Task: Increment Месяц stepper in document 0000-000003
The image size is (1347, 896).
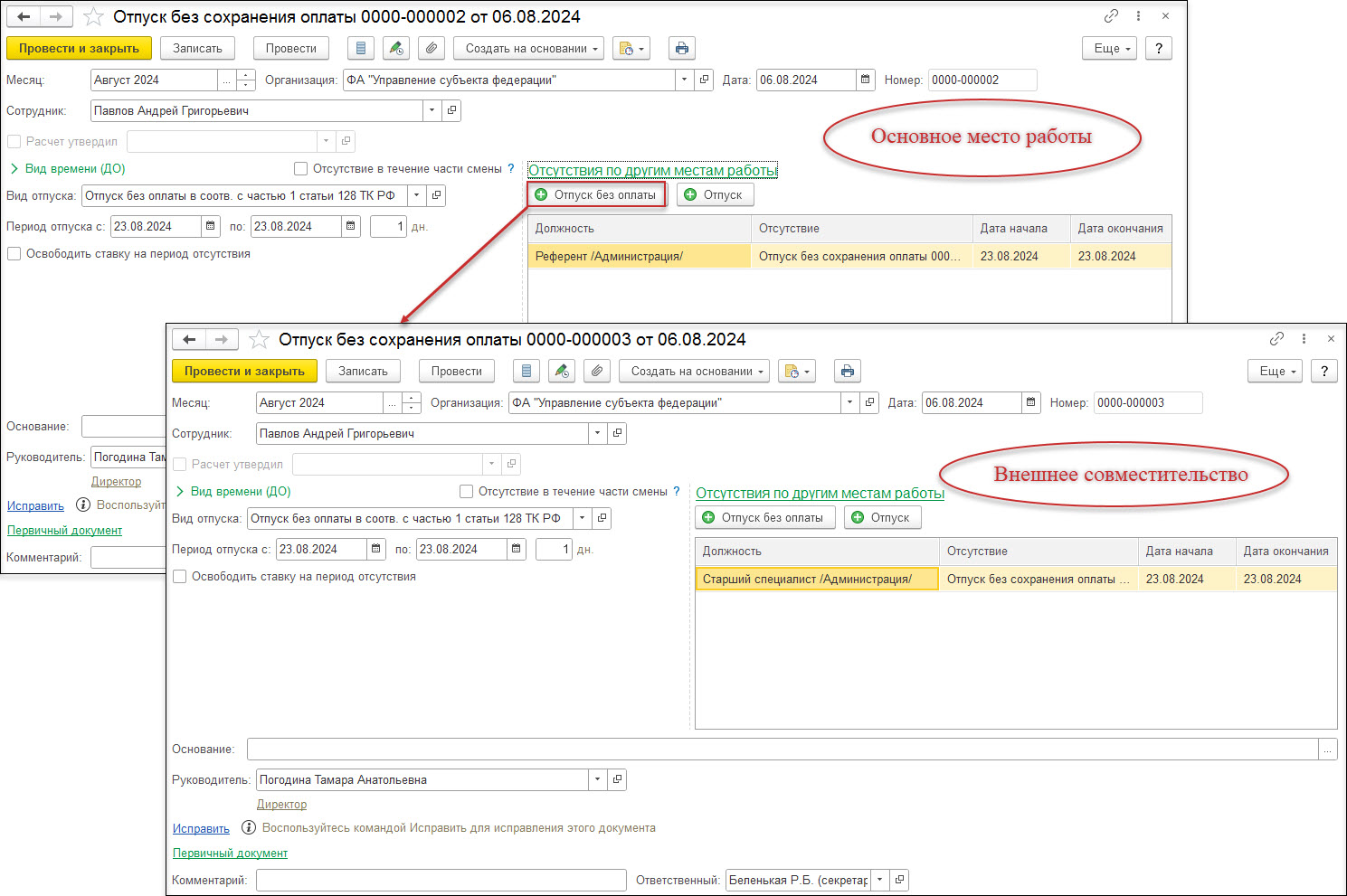Action: point(412,398)
